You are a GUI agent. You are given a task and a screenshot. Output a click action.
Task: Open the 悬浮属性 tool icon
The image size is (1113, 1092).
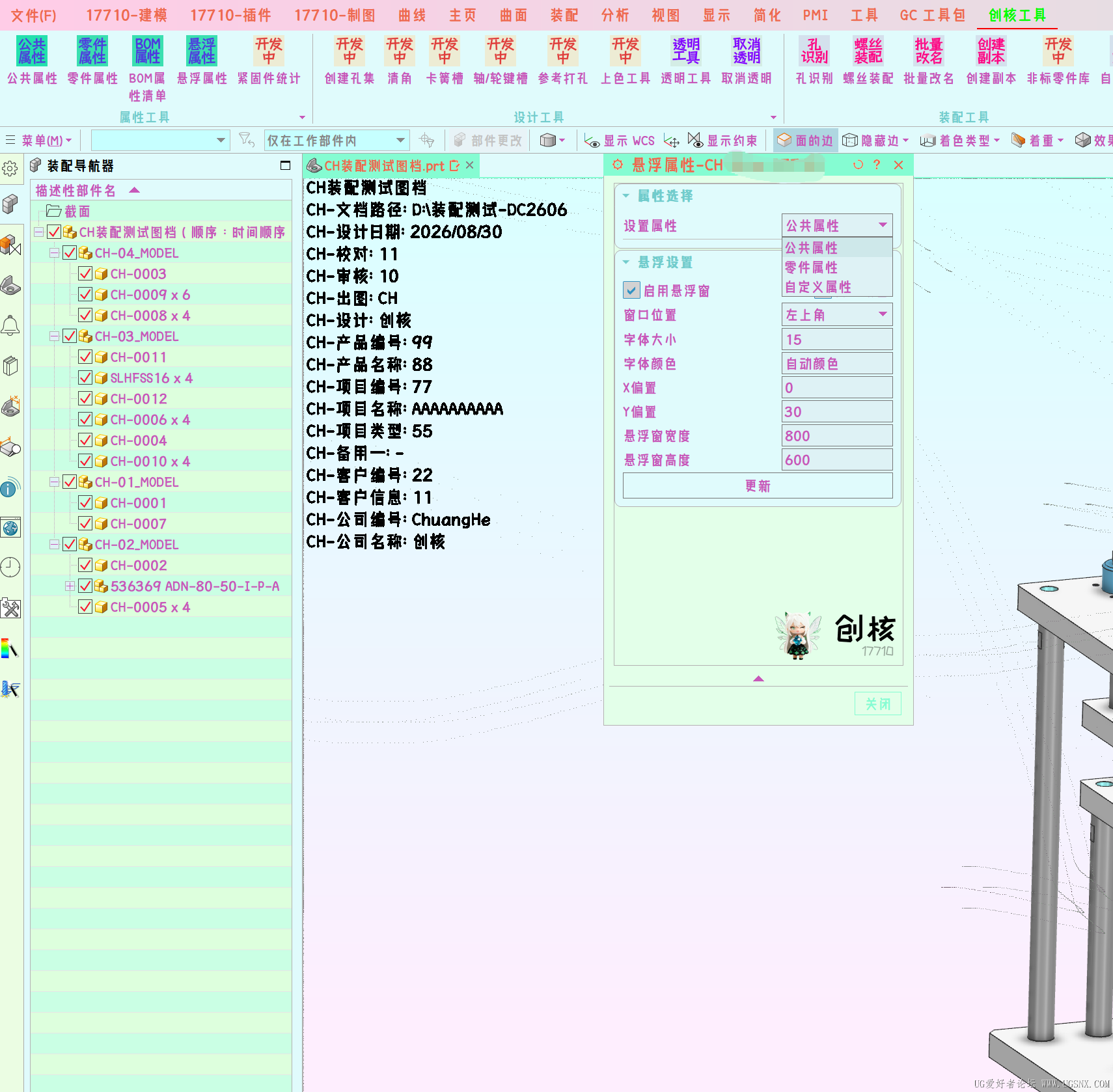(x=202, y=51)
